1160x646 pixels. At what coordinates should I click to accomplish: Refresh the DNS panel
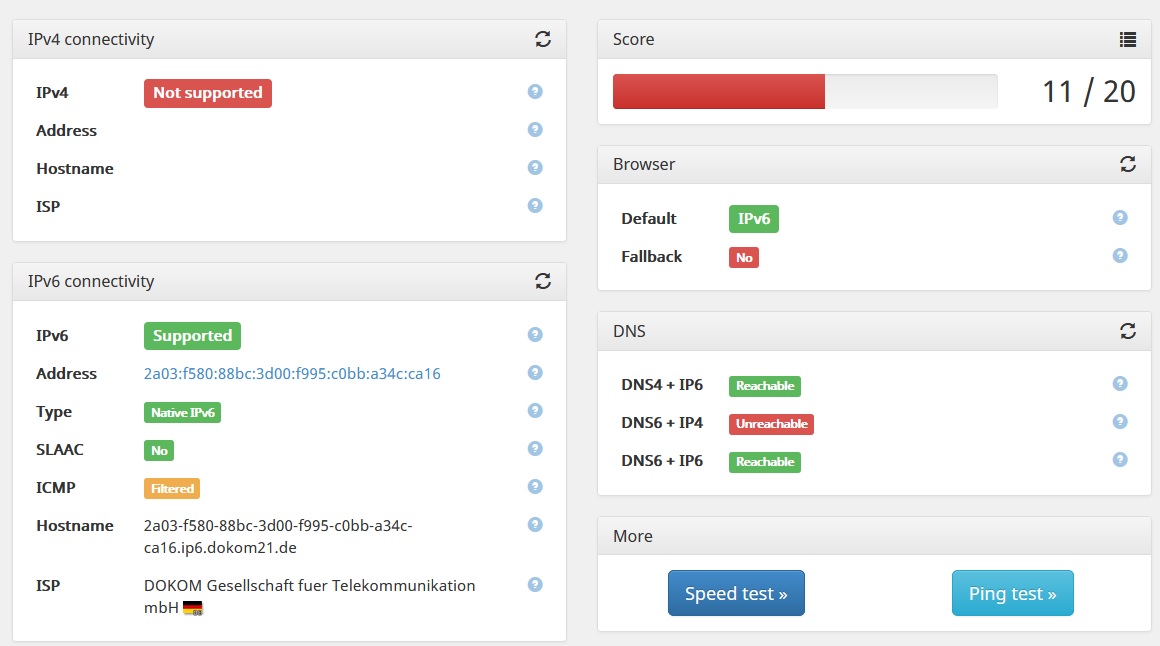click(1127, 331)
